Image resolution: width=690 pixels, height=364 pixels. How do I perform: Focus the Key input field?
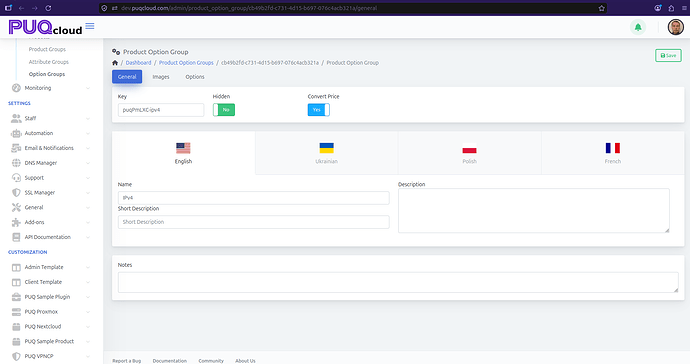(161, 110)
